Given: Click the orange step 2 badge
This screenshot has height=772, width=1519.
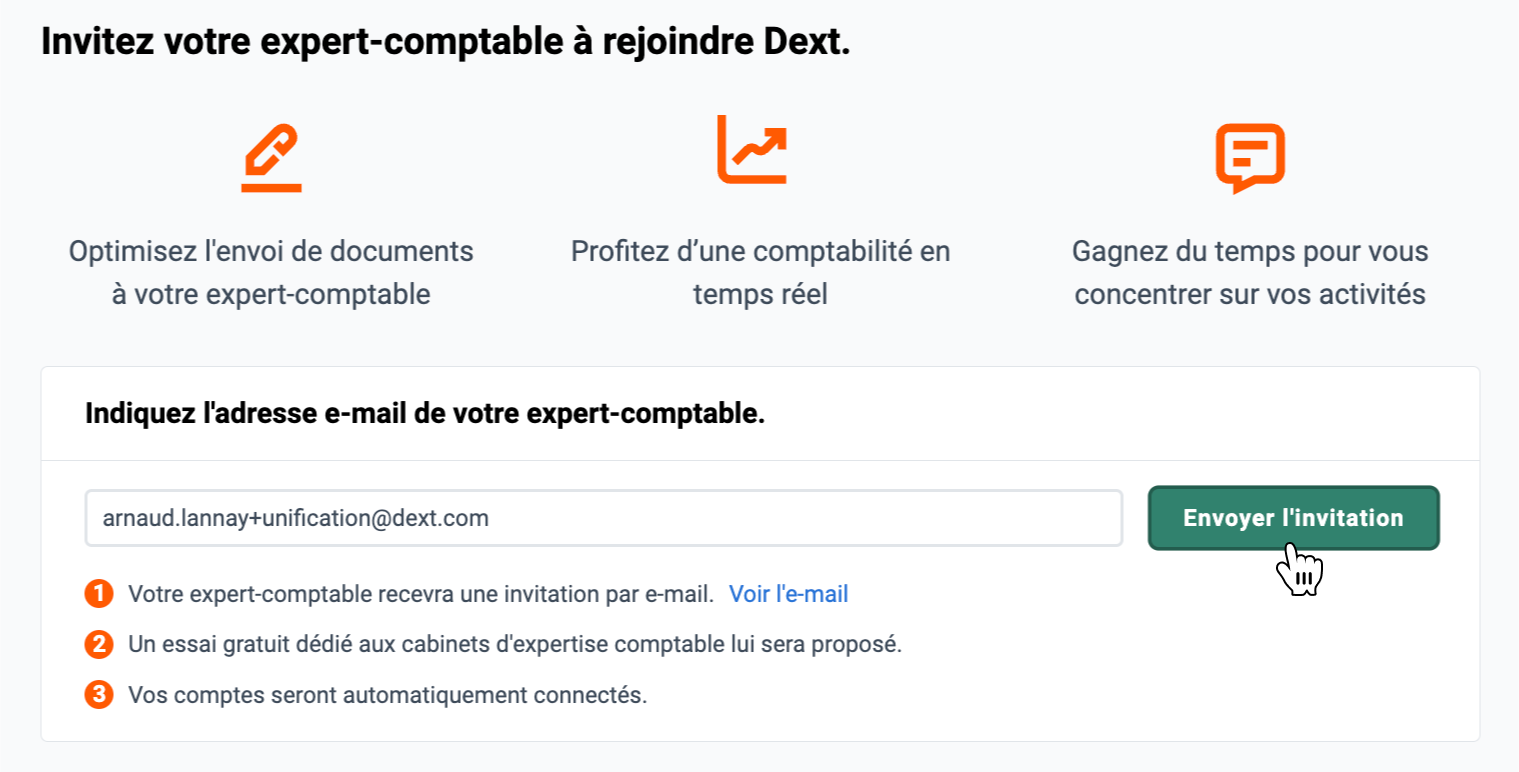Looking at the screenshot, I should click(x=99, y=644).
